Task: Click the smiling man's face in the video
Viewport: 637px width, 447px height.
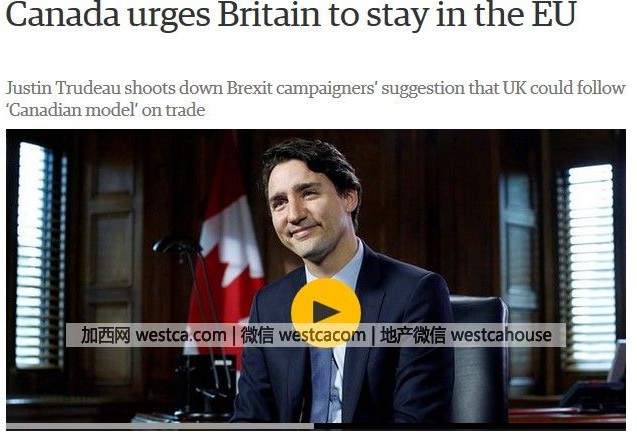Action: tap(307, 209)
